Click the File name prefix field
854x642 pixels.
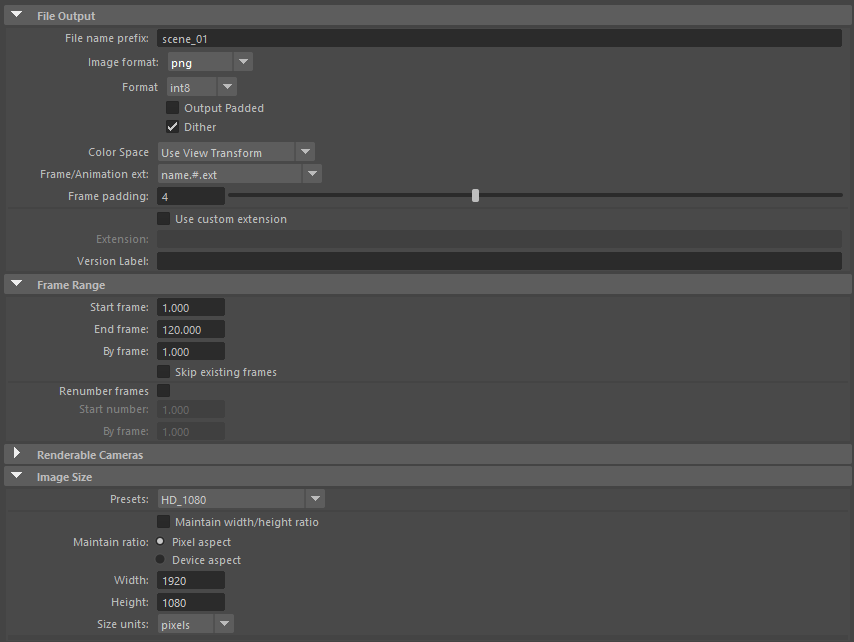(x=499, y=38)
